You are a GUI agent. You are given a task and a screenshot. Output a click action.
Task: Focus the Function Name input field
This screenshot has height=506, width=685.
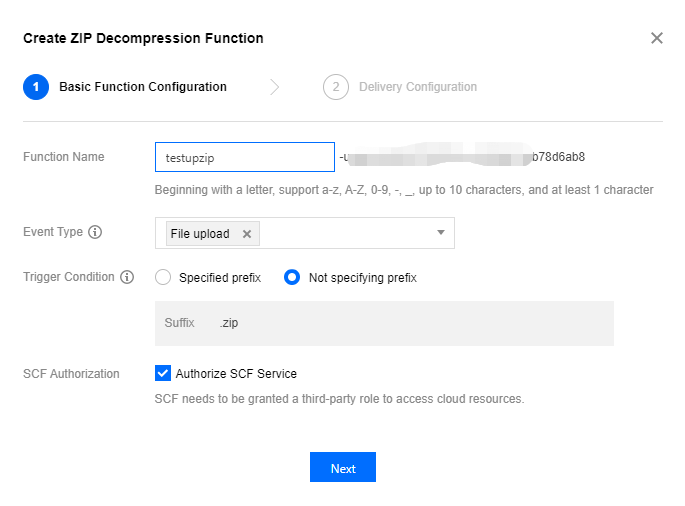(x=244, y=157)
